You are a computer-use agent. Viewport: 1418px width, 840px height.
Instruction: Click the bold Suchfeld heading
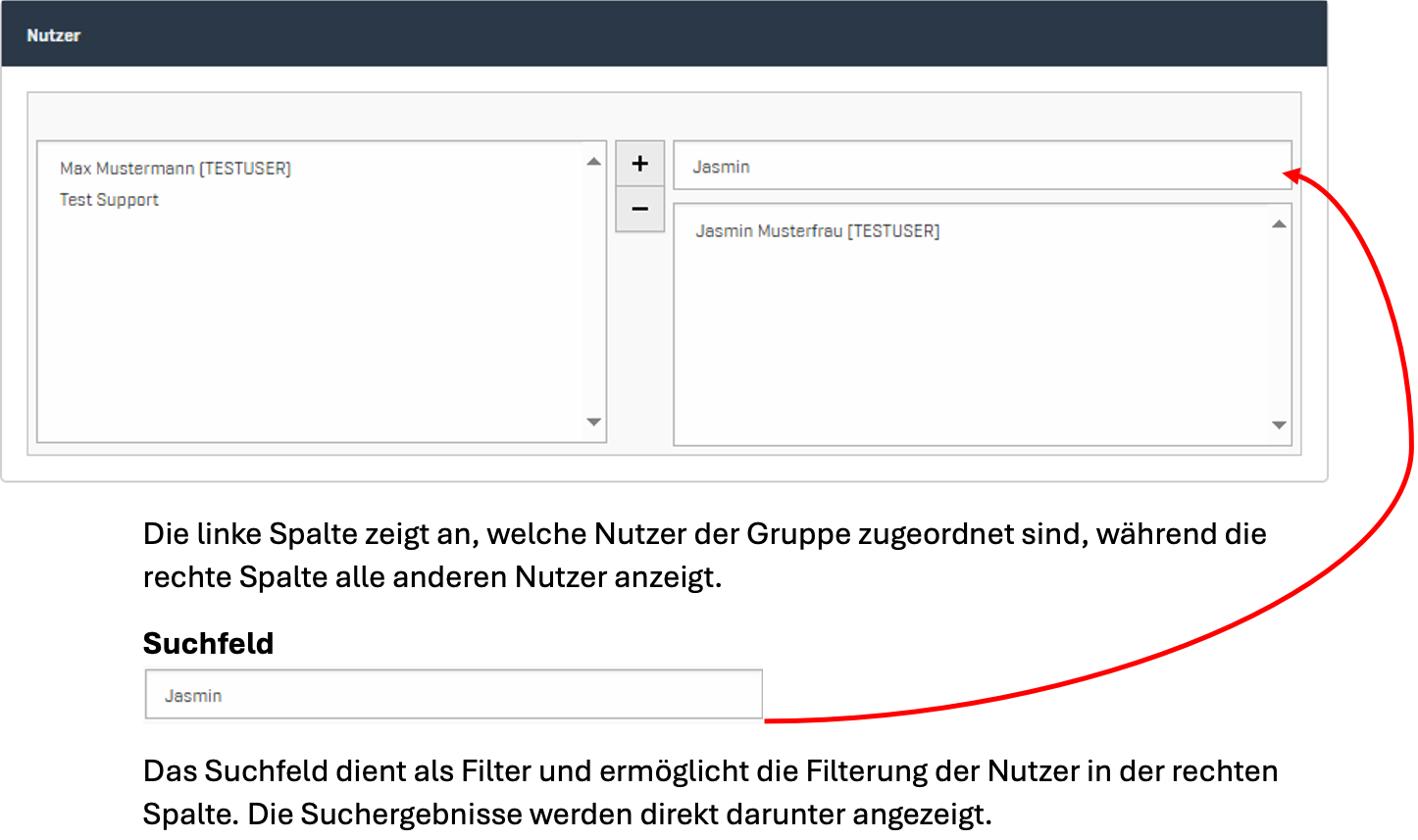[208, 643]
